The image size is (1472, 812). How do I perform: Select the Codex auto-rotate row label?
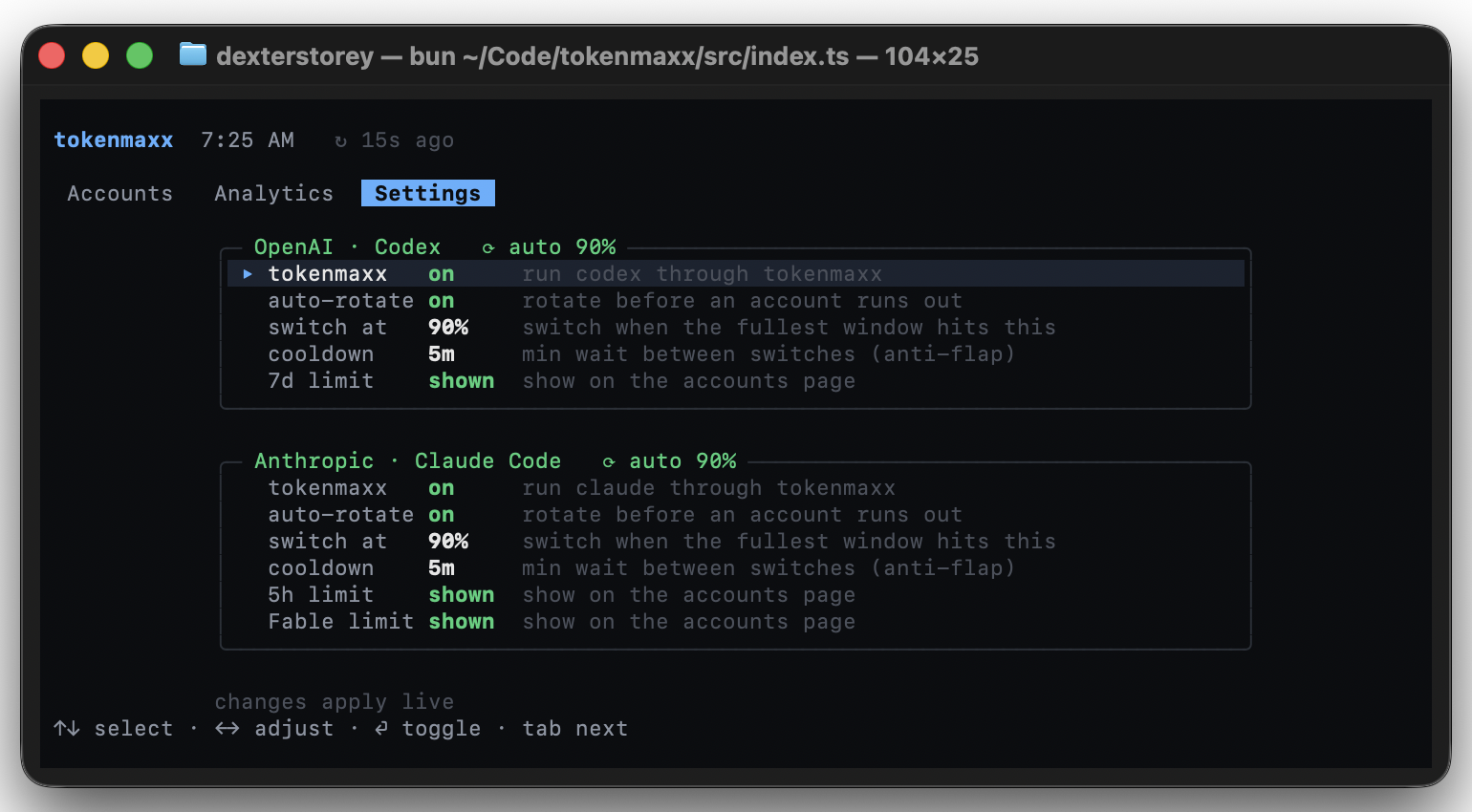[341, 301]
